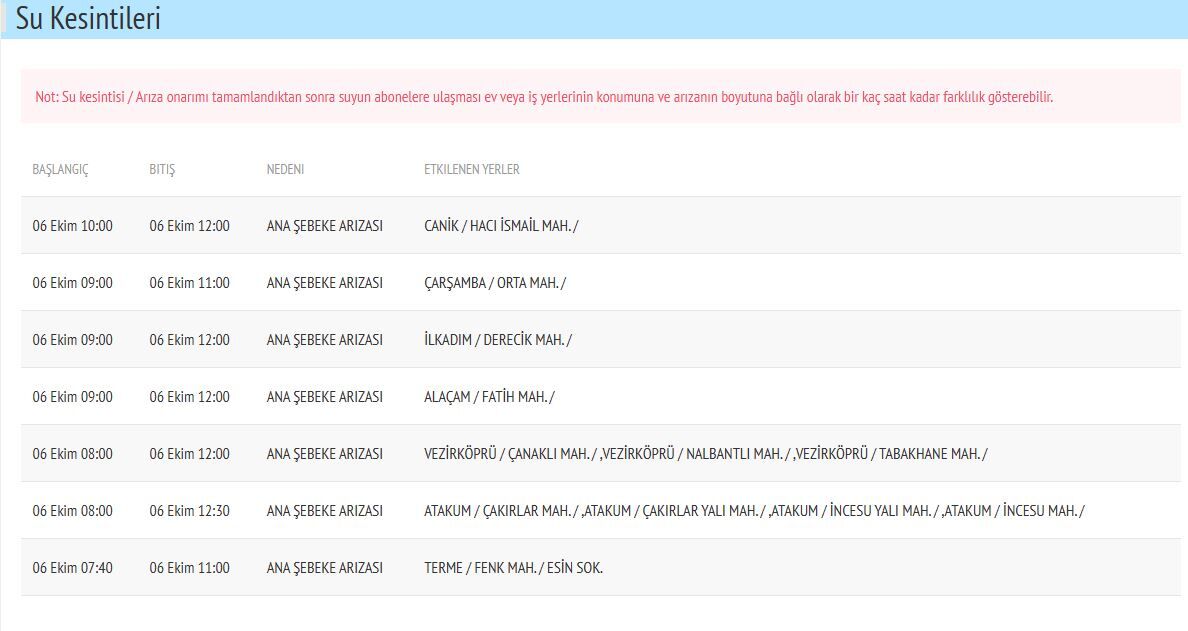Click the Su Kesintileri page heading
Viewport: 1188px width, 631px height.
click(x=88, y=19)
